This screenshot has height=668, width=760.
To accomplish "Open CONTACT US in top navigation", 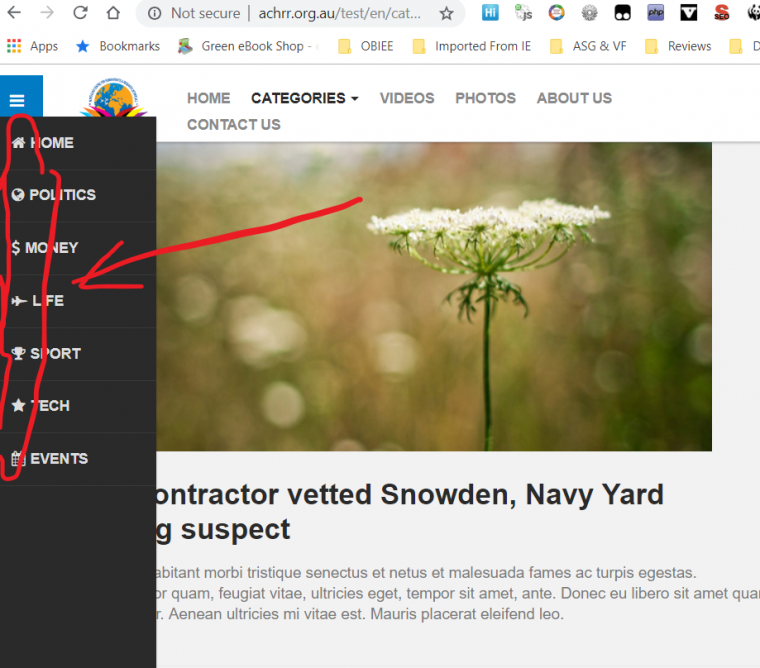I will pos(234,125).
